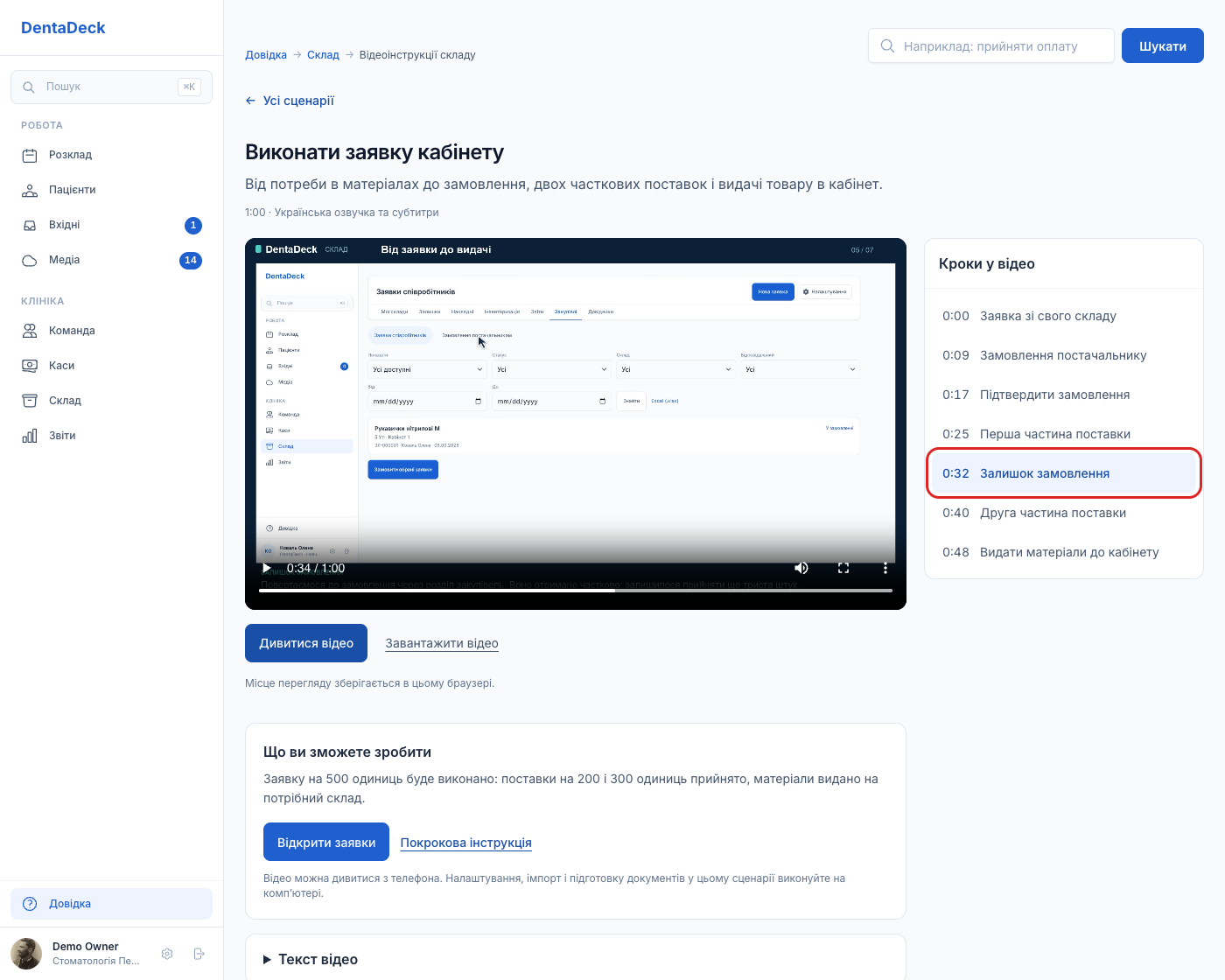Play the video with the play icon
The width and height of the screenshot is (1225, 980).
pos(267,568)
